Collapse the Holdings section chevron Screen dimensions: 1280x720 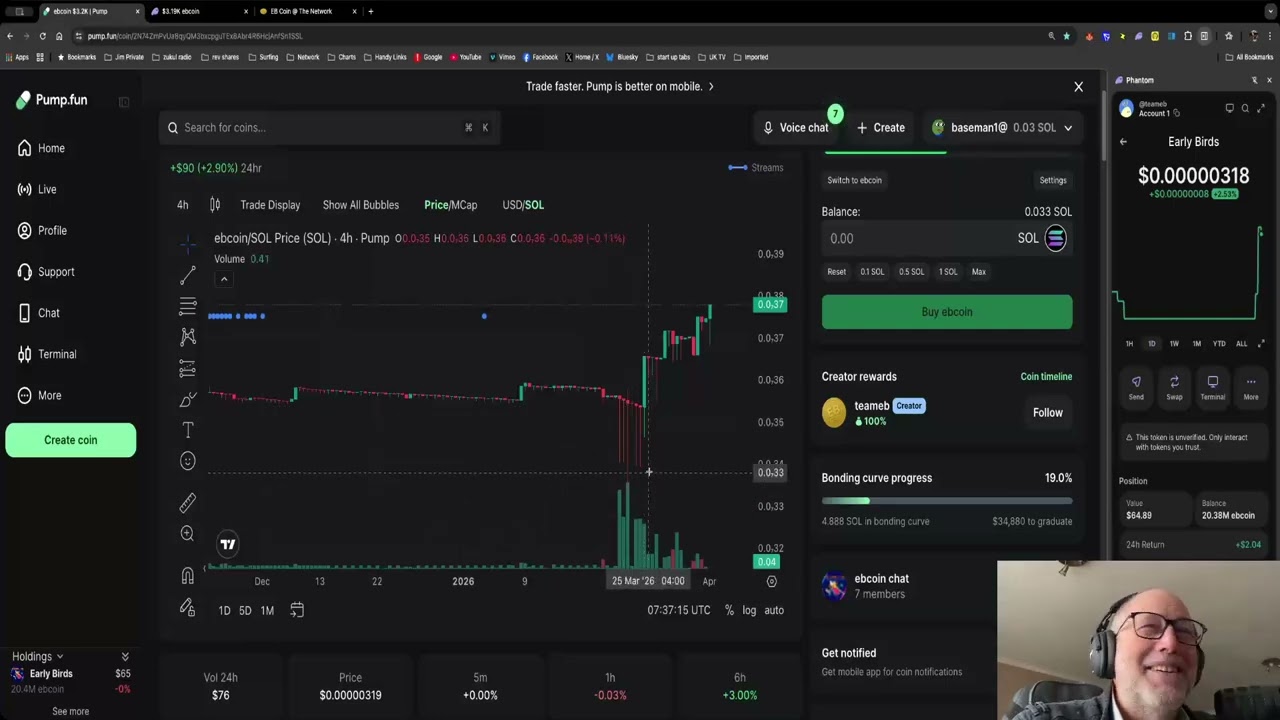coord(125,657)
